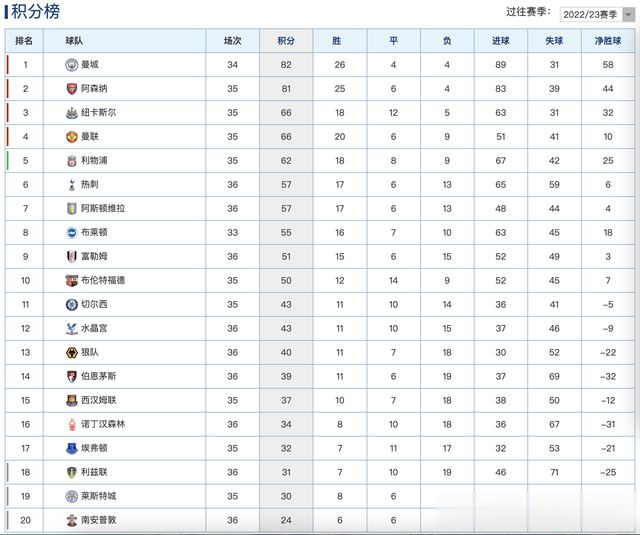Viewport: 640px width, 535px height.
Task: Click the 南安普敦 team name
Action: click(98, 520)
